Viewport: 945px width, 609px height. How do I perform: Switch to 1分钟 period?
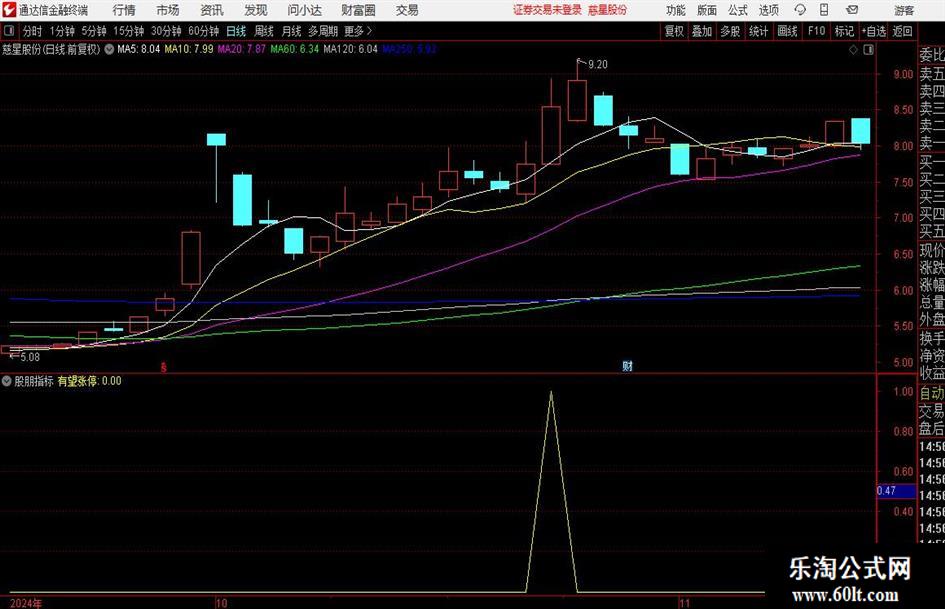point(61,31)
